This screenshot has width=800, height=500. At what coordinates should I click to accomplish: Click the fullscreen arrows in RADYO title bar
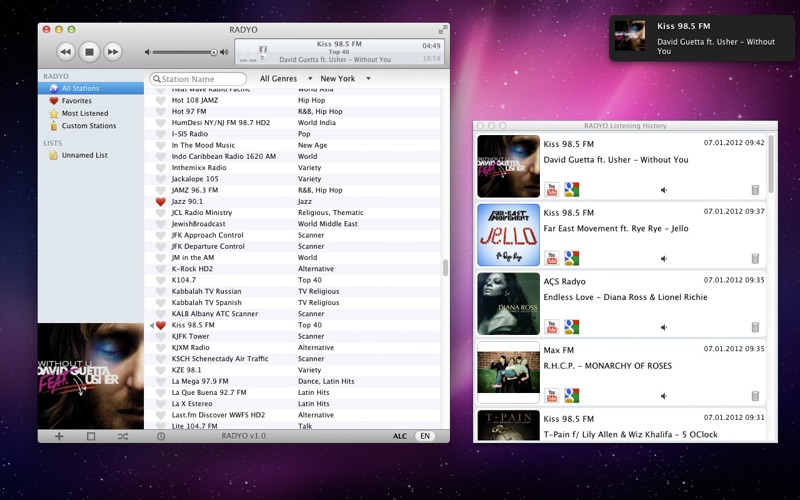click(x=442, y=30)
